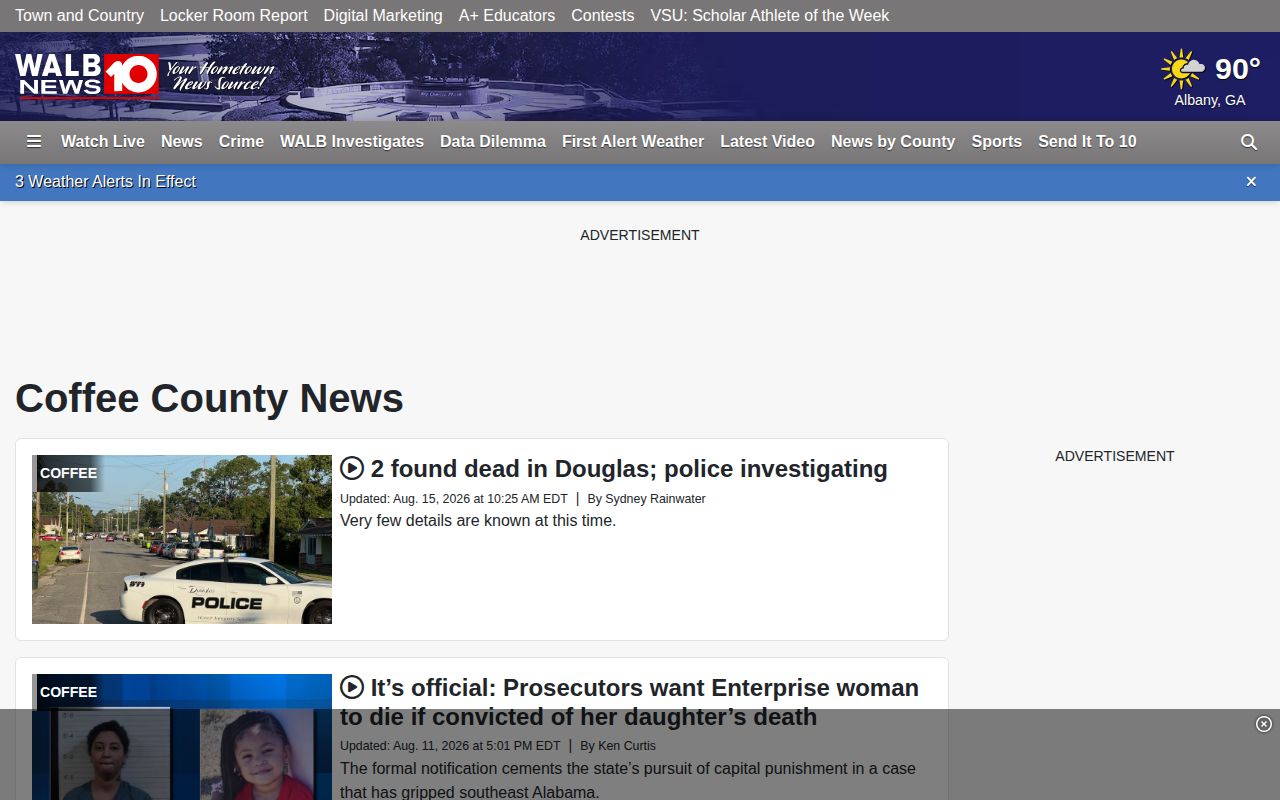Play video icon for Enterprise woman story
1280x800 pixels.
coord(352,687)
